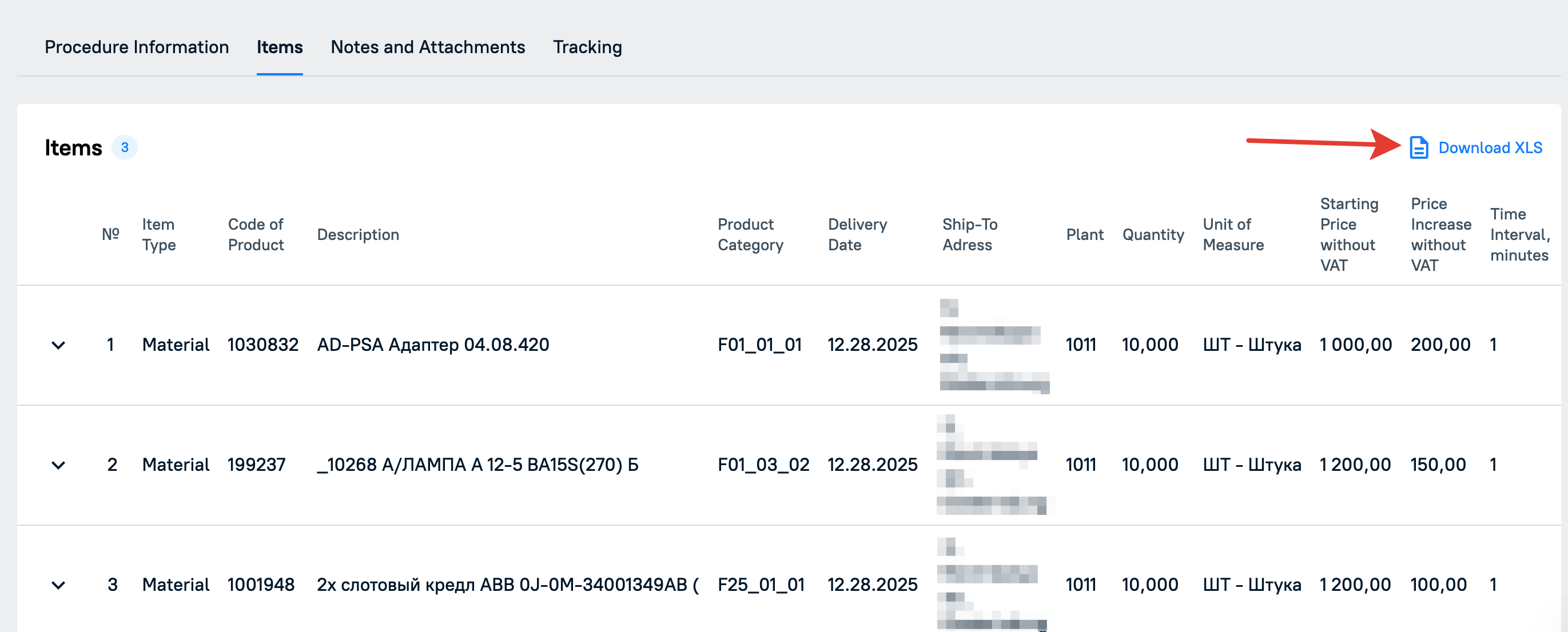Click starting price 1 000,00 in row 1
The image size is (1568, 632).
point(1356,345)
